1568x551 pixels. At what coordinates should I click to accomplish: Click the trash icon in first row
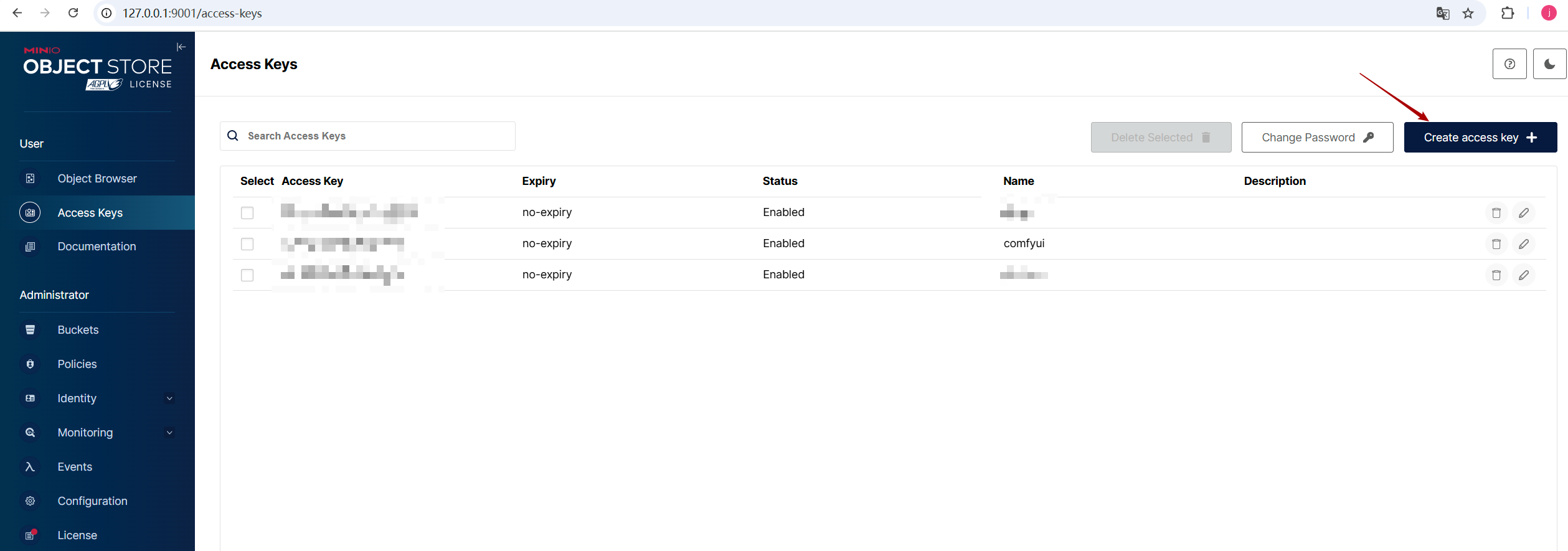(x=1496, y=213)
